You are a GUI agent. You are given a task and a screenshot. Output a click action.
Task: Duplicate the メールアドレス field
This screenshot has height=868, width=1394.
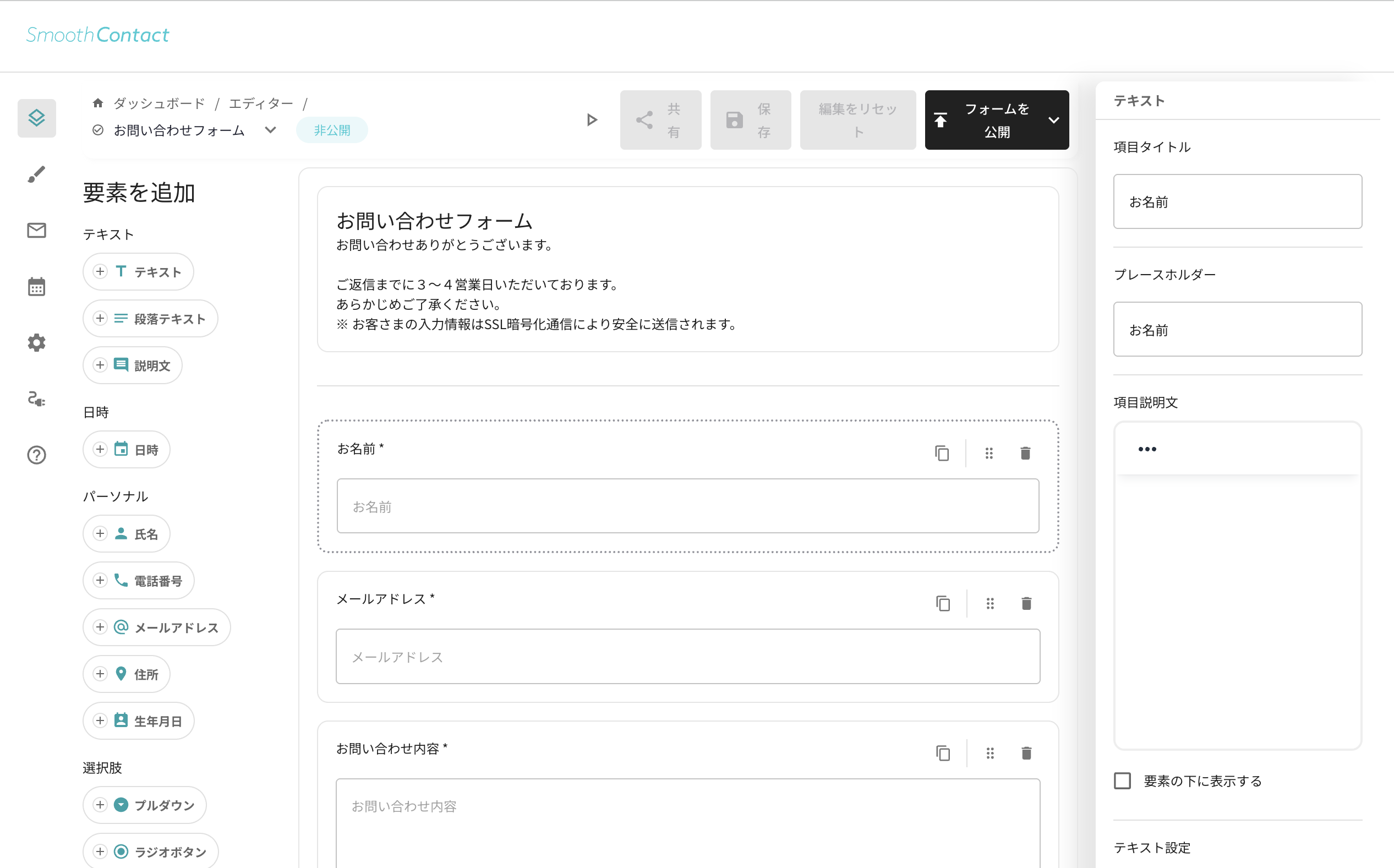coord(943,603)
